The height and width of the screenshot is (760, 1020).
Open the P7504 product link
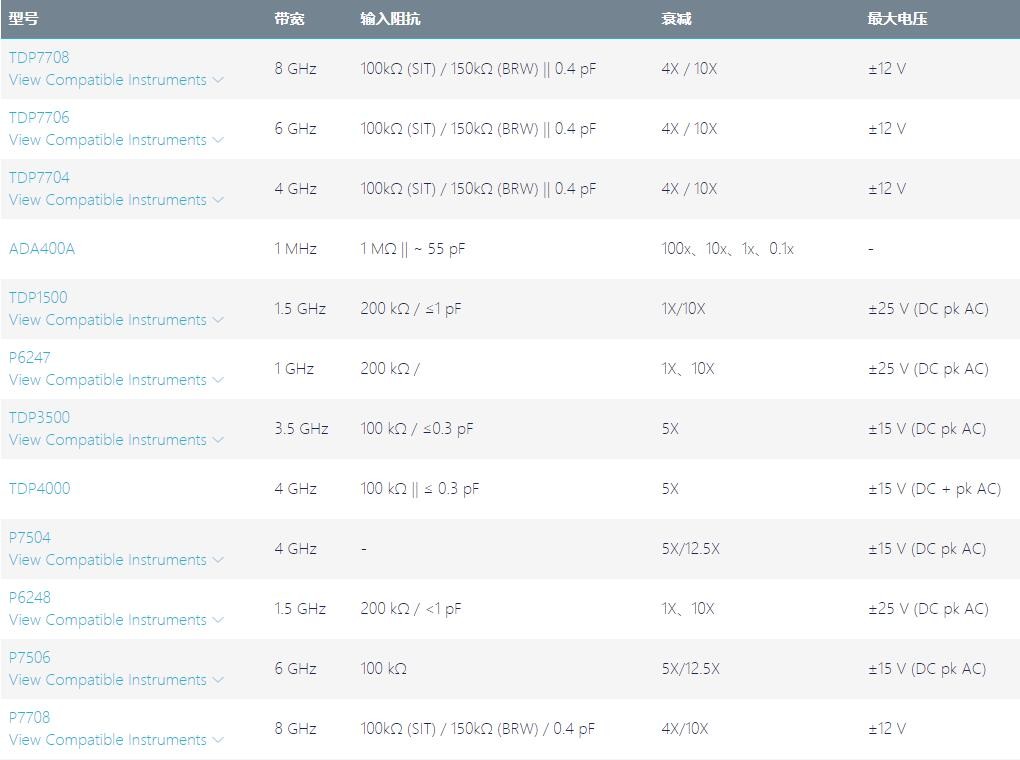pyautogui.click(x=29, y=537)
